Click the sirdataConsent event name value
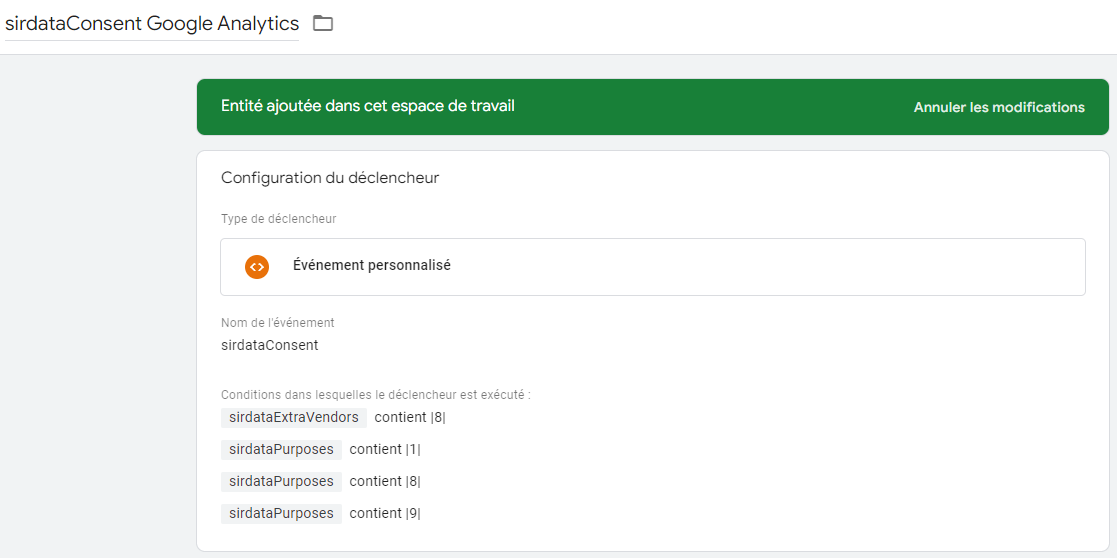Viewport: 1117px width, 558px height. coord(269,345)
